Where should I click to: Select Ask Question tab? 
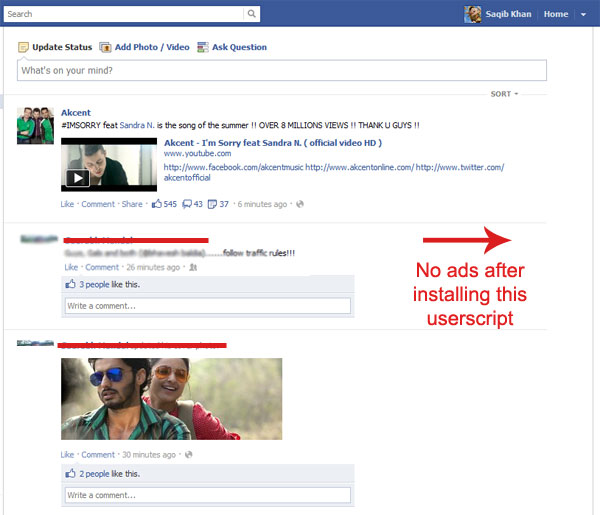239,47
